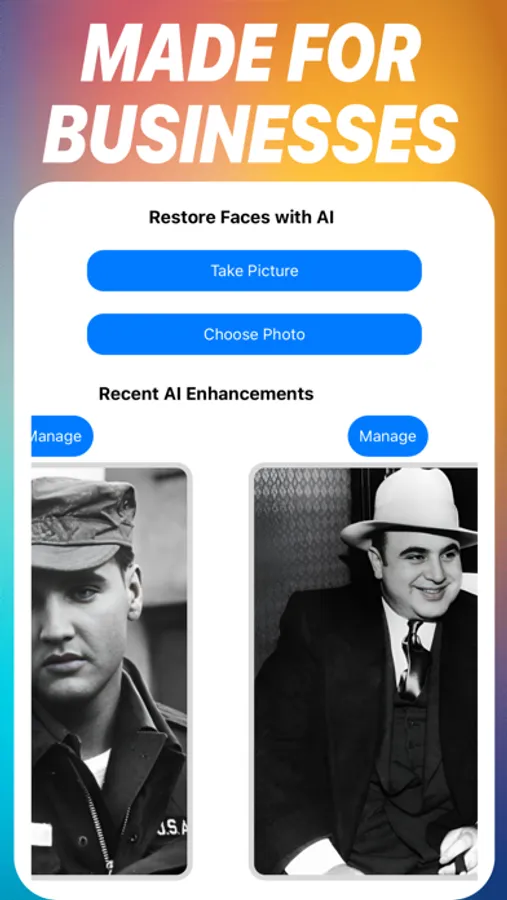Click the word BUSINESSES in the headline
This screenshot has width=507, height=900.
click(250, 133)
